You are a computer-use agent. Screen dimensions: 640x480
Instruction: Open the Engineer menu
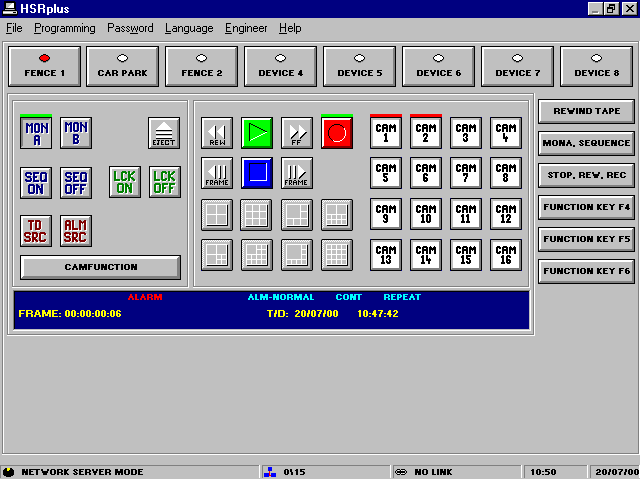click(246, 28)
